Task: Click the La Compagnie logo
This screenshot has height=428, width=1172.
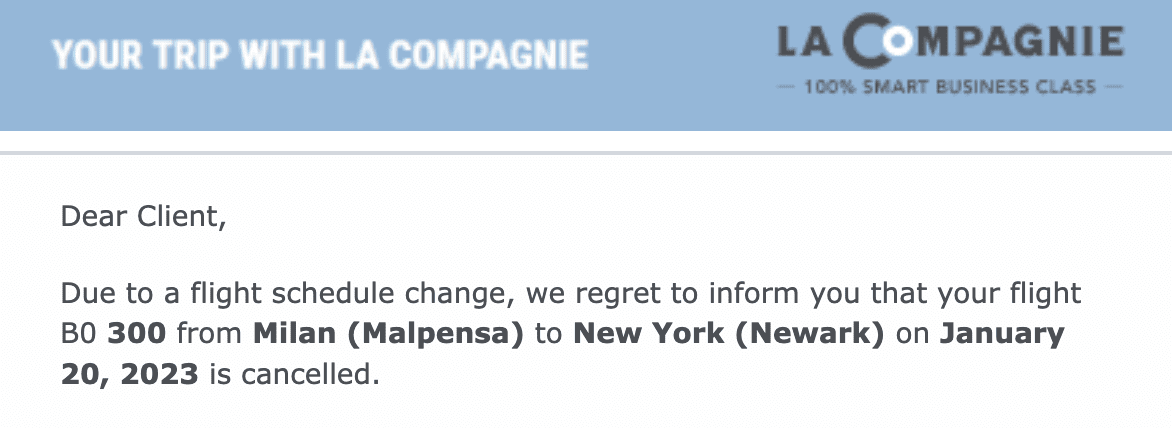Action: click(x=950, y=58)
